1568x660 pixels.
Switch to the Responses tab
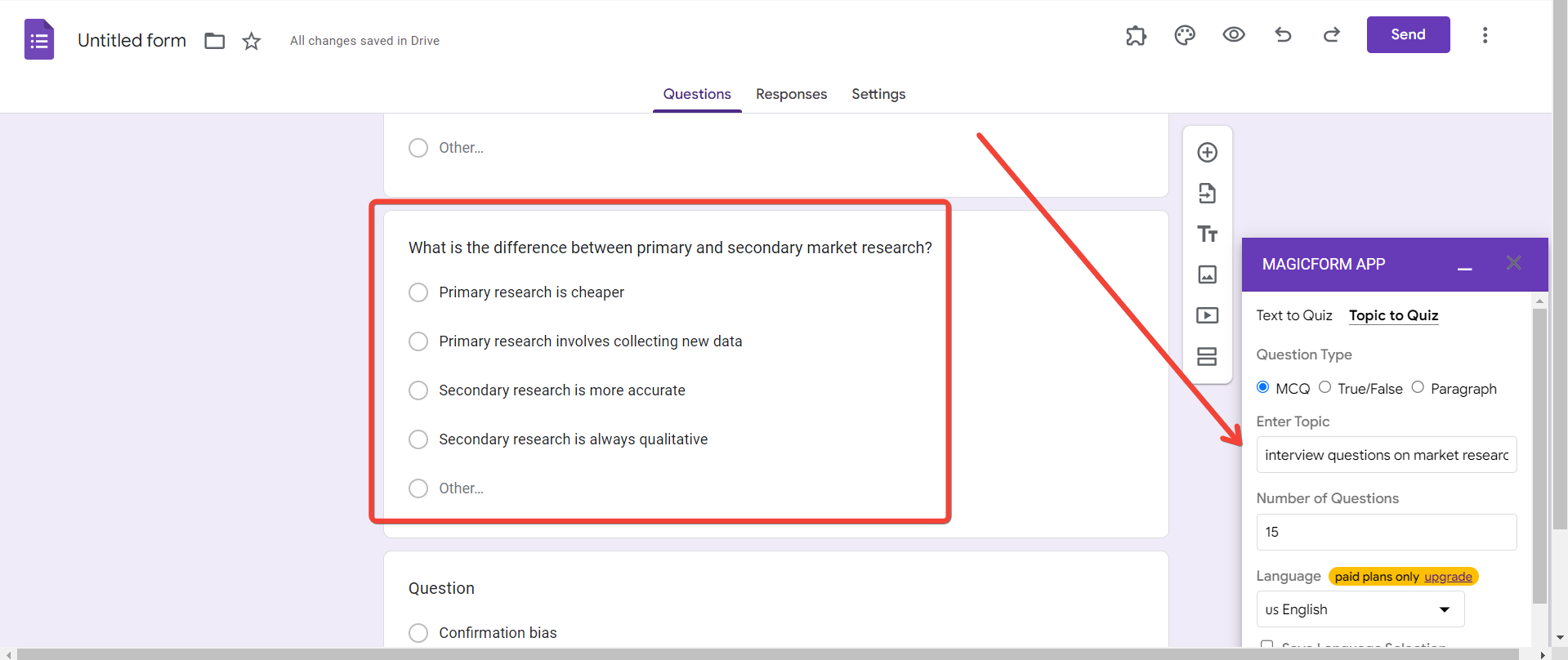coord(791,94)
